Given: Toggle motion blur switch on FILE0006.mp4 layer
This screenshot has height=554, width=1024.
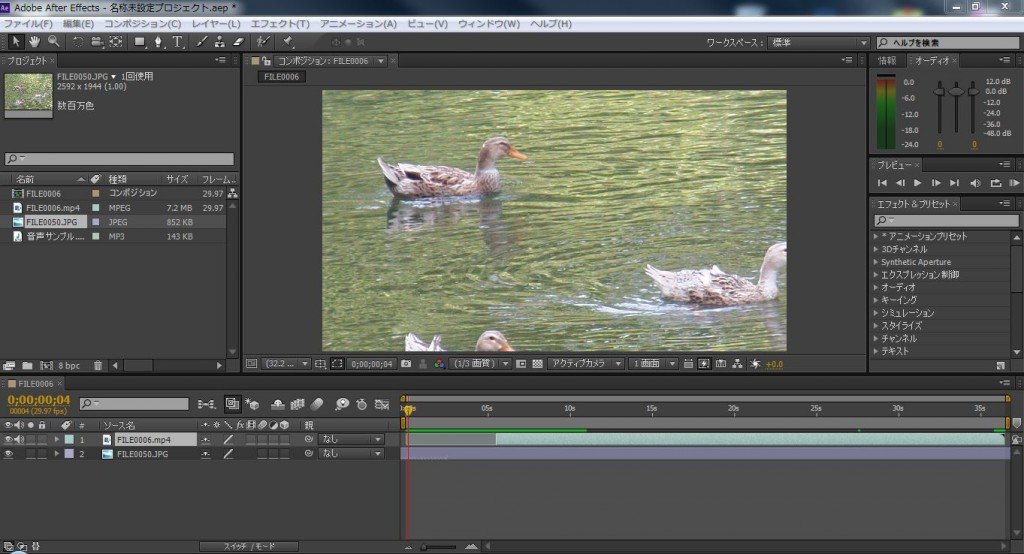Looking at the screenshot, I should tap(262, 440).
